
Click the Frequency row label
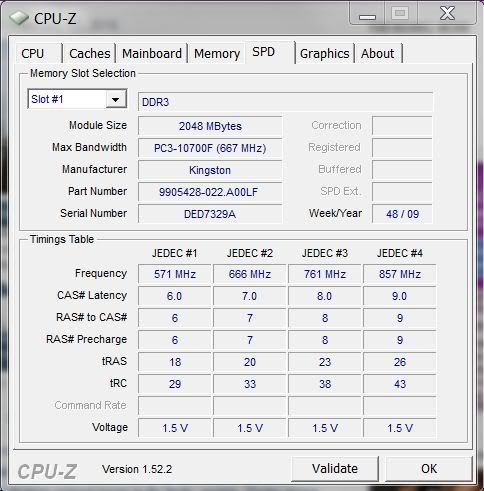point(101,273)
